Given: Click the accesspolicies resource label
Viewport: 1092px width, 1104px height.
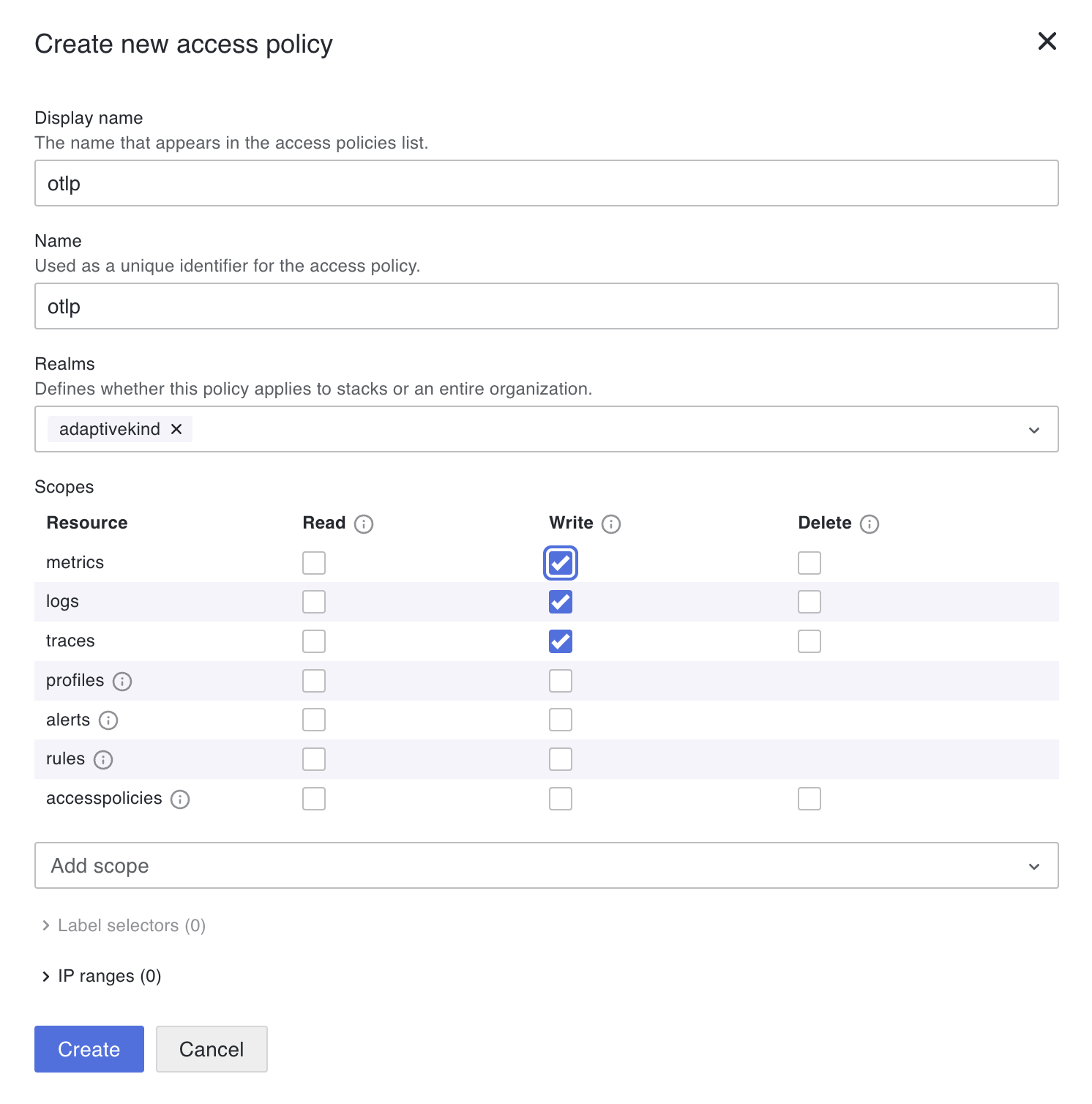Looking at the screenshot, I should pyautogui.click(x=104, y=798).
